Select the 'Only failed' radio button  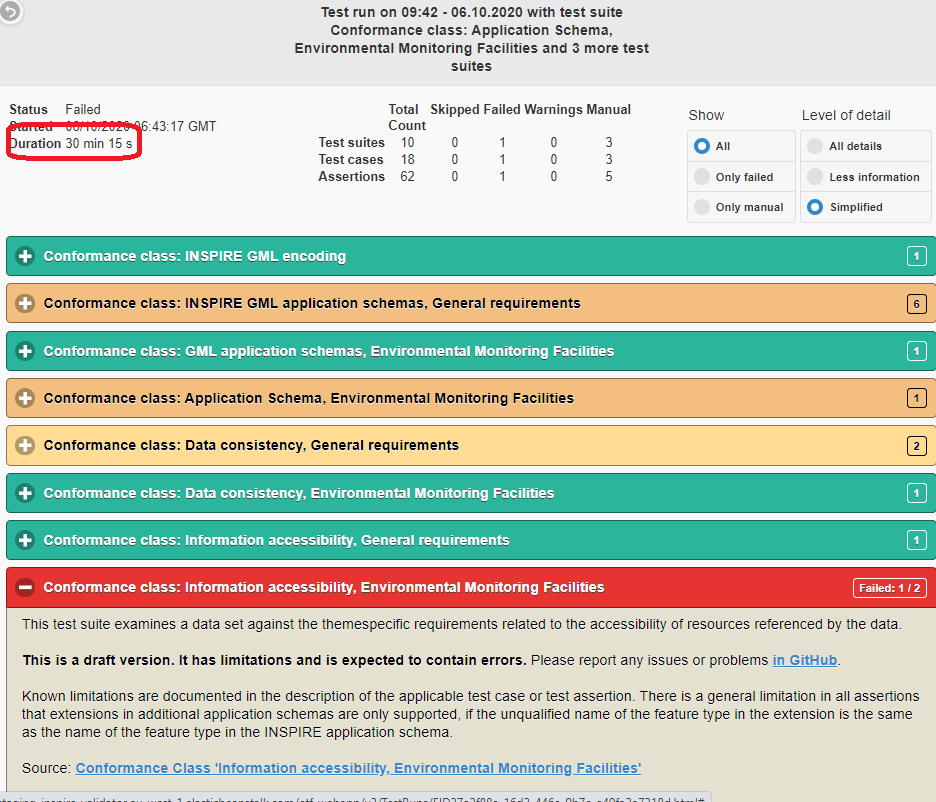tap(703, 176)
